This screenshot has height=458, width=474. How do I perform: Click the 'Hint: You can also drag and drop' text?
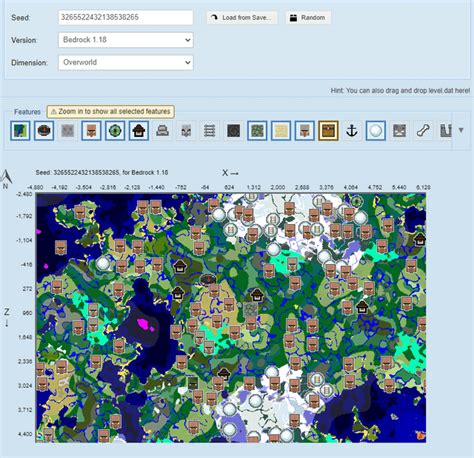point(400,90)
